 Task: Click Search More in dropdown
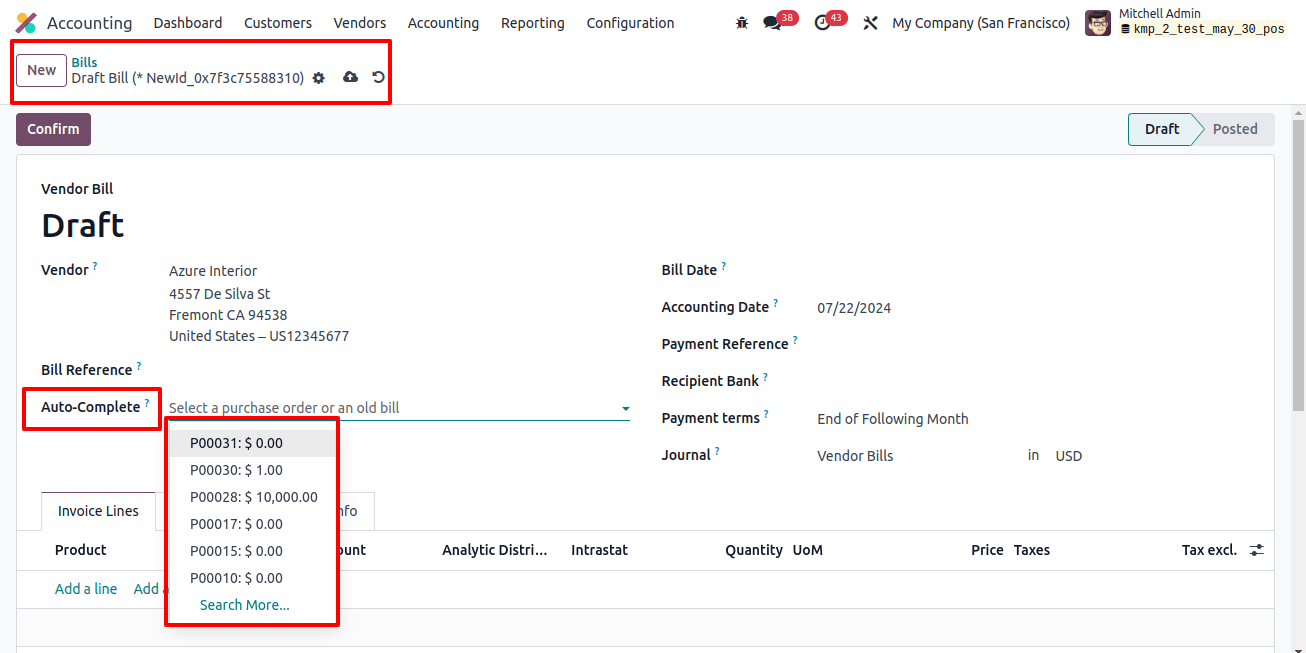coord(245,605)
